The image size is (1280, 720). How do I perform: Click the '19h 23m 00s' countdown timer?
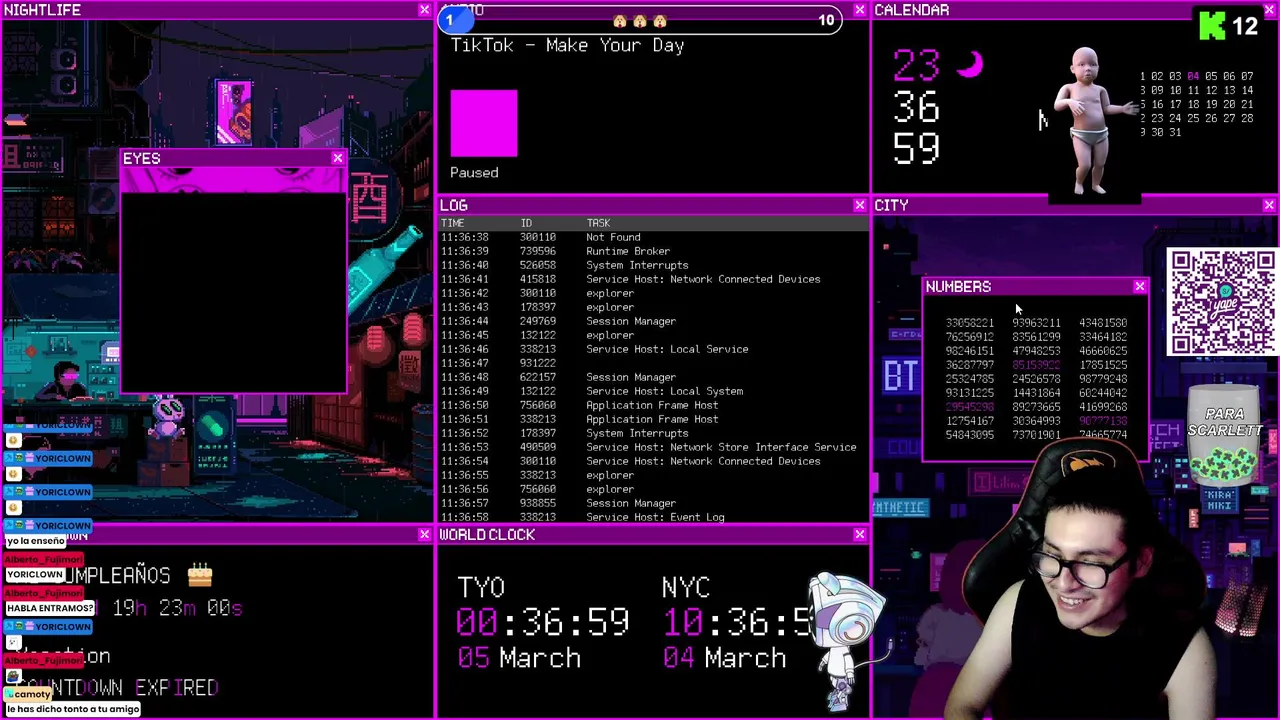(x=177, y=608)
